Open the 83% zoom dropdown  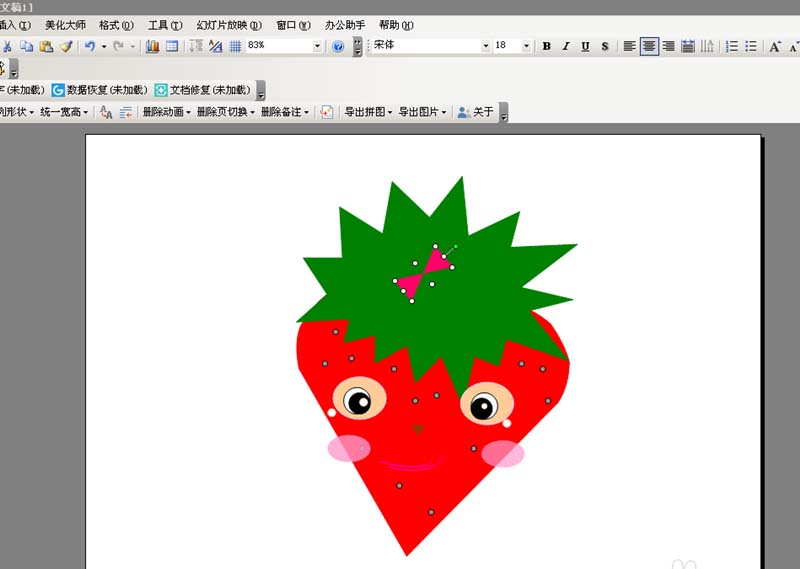(x=317, y=46)
